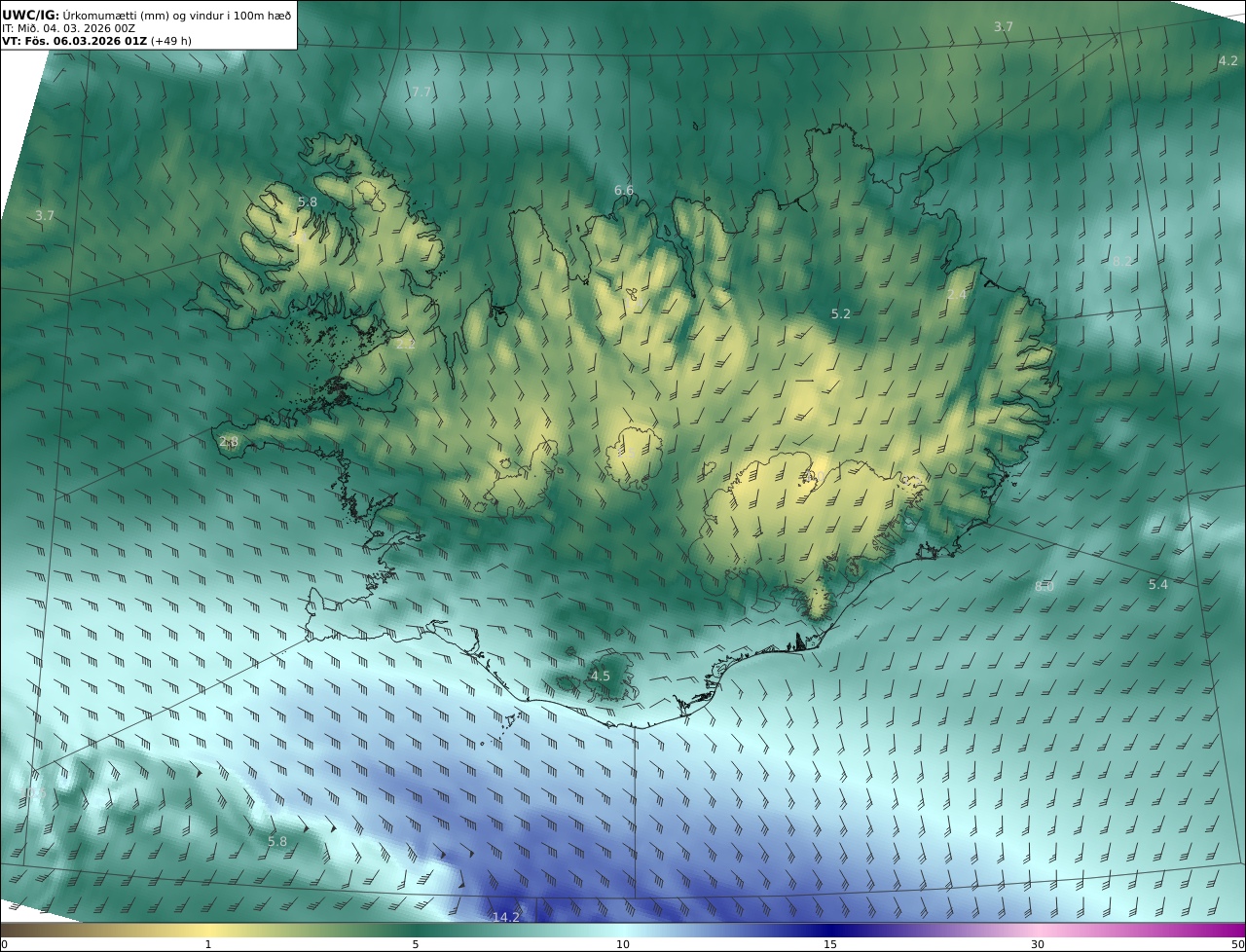Click the 6.6 value off the coast
The height and width of the screenshot is (952, 1246).
[x=624, y=190]
